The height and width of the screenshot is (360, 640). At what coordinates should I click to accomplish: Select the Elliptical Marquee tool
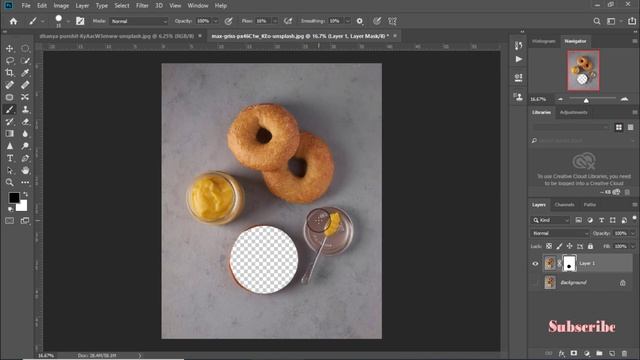click(x=25, y=49)
